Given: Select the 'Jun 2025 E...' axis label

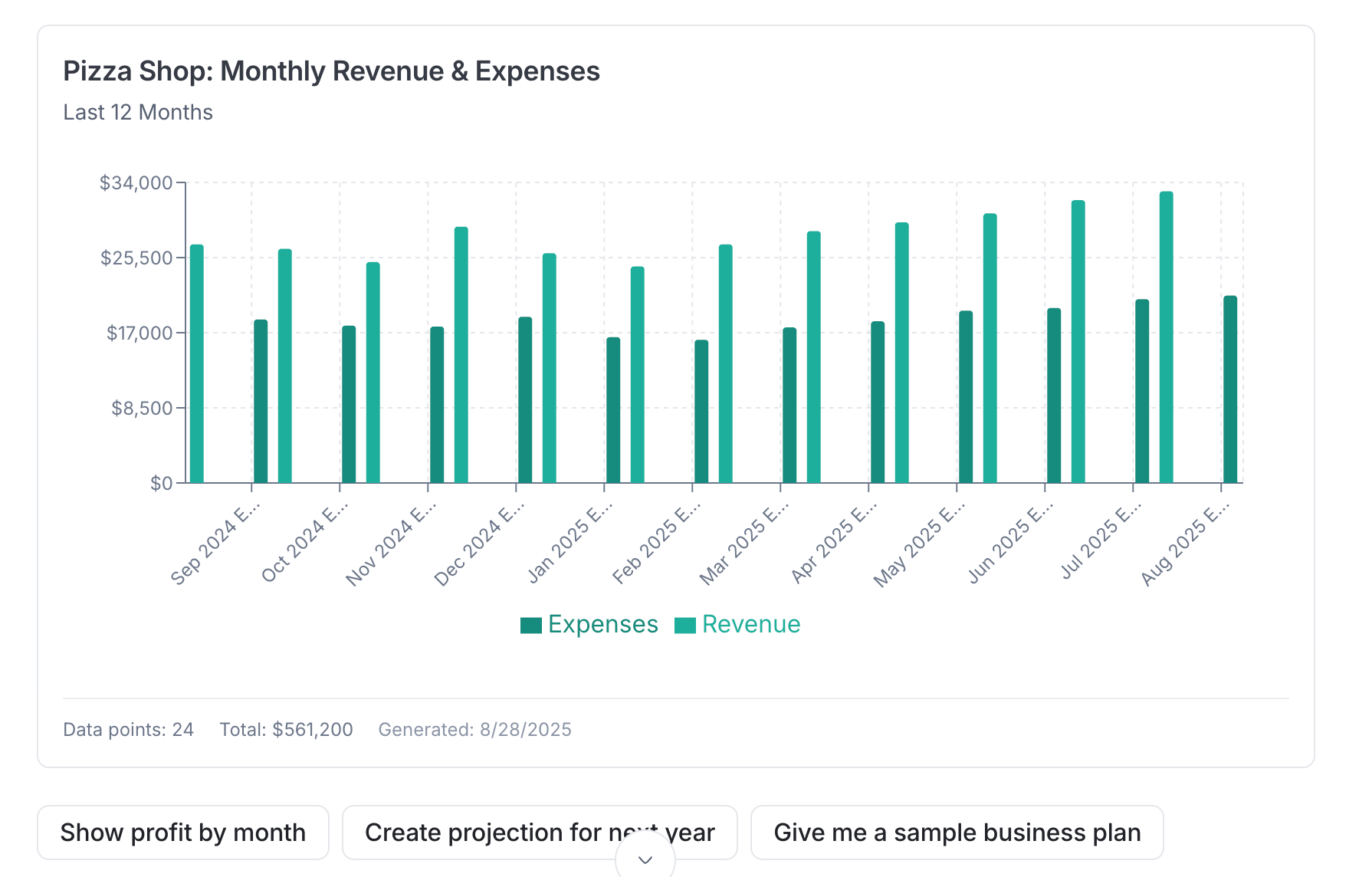Looking at the screenshot, I should point(1010,543).
